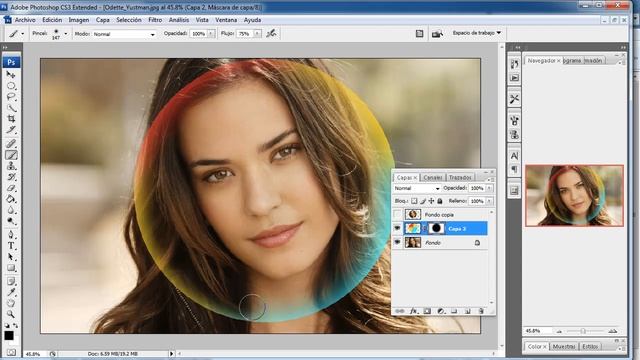Swap foreground and background colors
640x360 pixels.
pos(15,325)
